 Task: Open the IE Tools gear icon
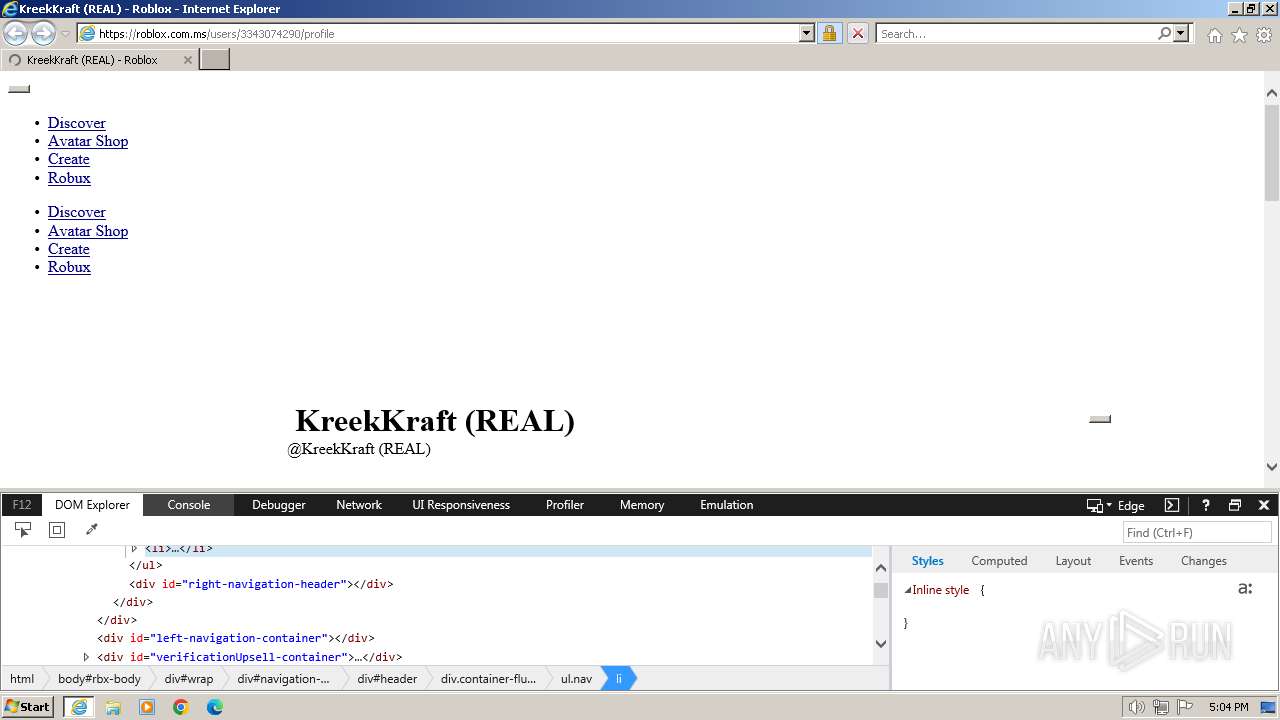(x=1264, y=35)
